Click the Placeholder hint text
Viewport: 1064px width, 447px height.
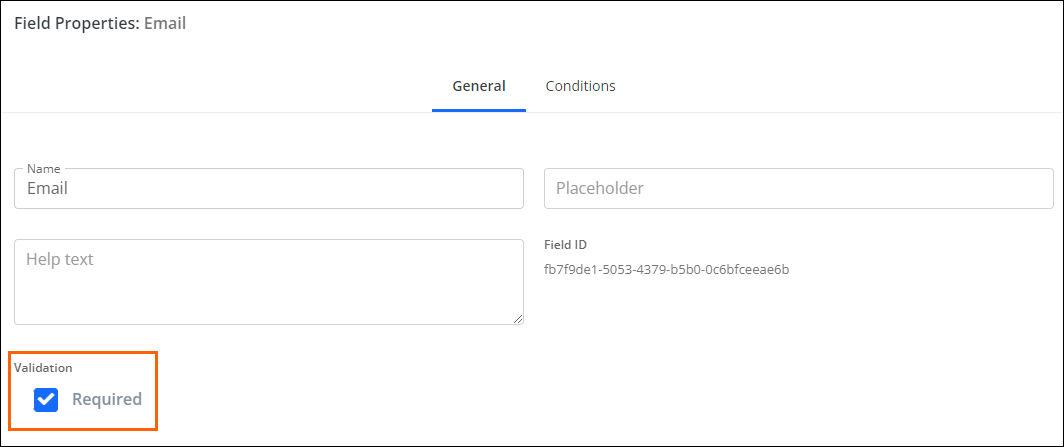click(x=600, y=189)
